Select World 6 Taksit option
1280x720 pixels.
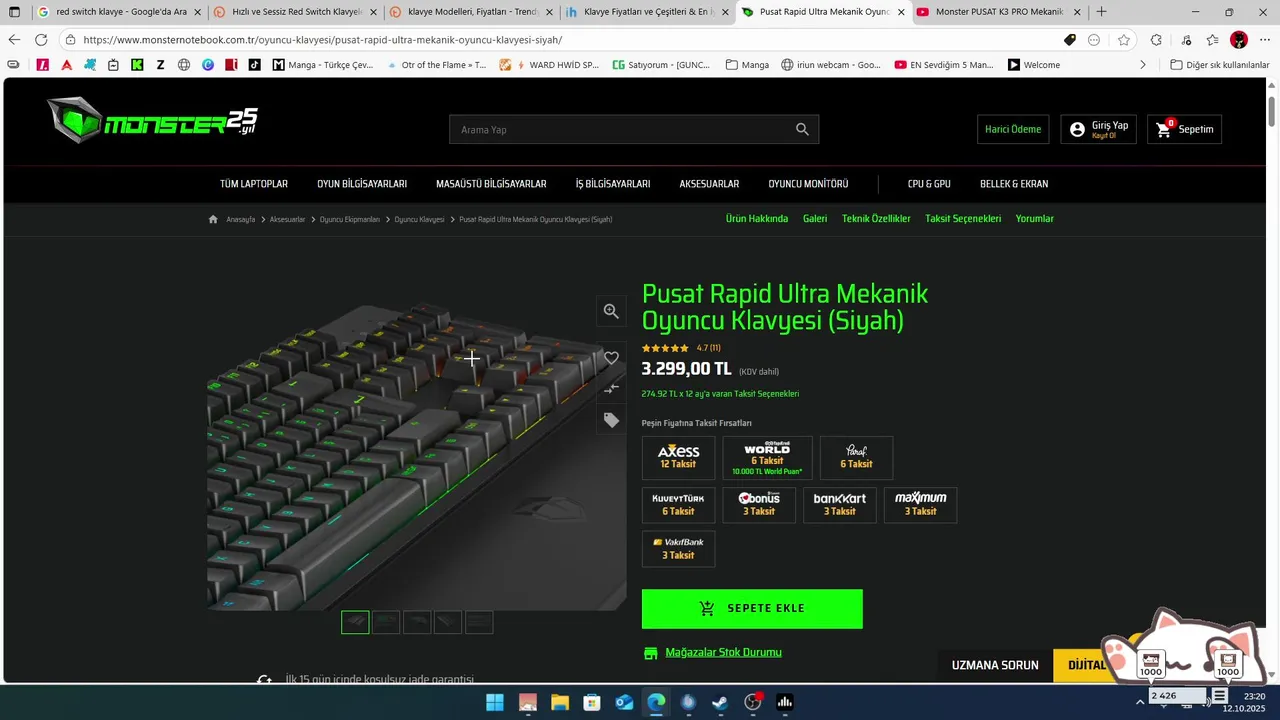[767, 458]
